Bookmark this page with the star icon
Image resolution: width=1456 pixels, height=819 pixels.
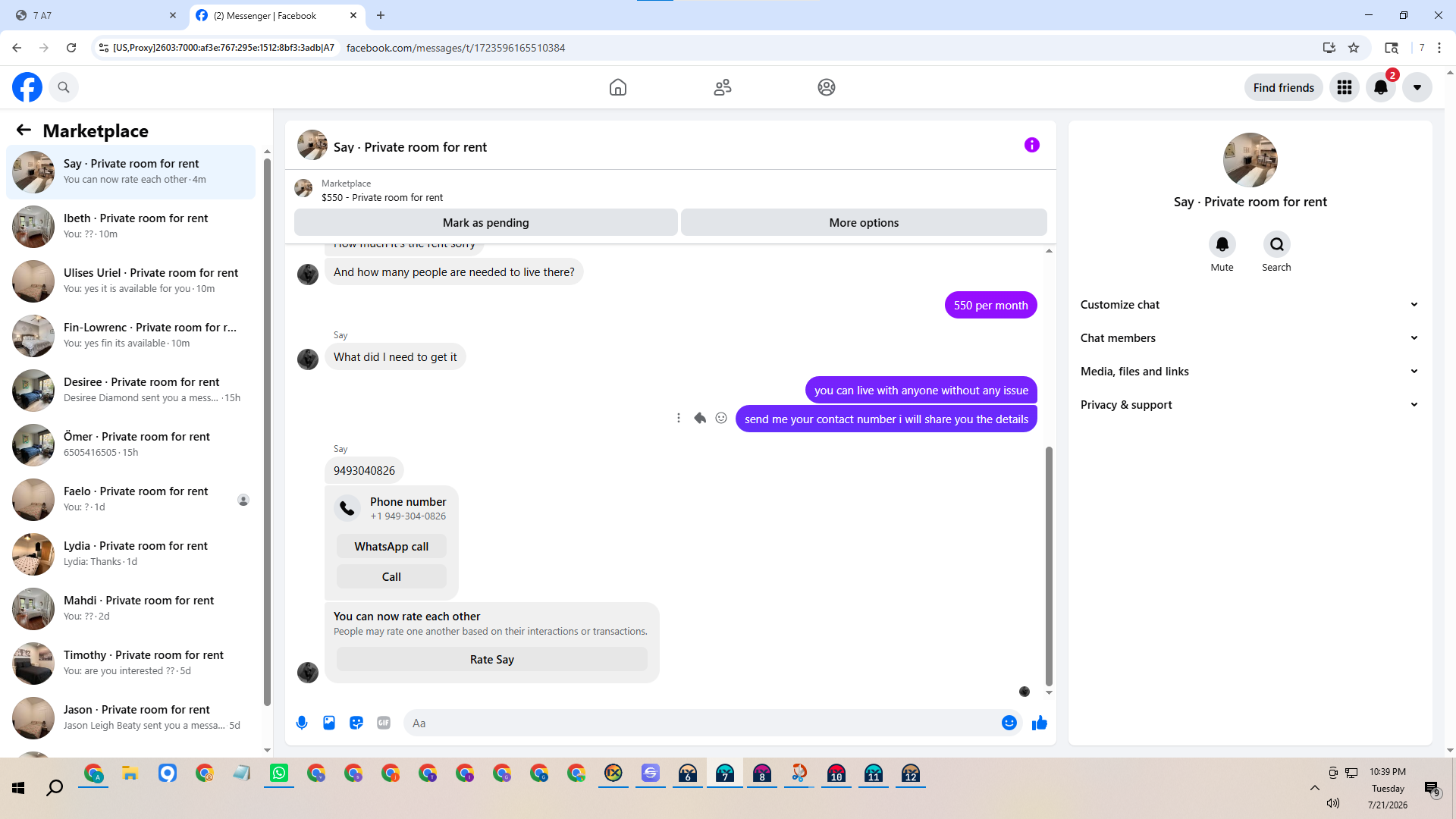coord(1354,48)
